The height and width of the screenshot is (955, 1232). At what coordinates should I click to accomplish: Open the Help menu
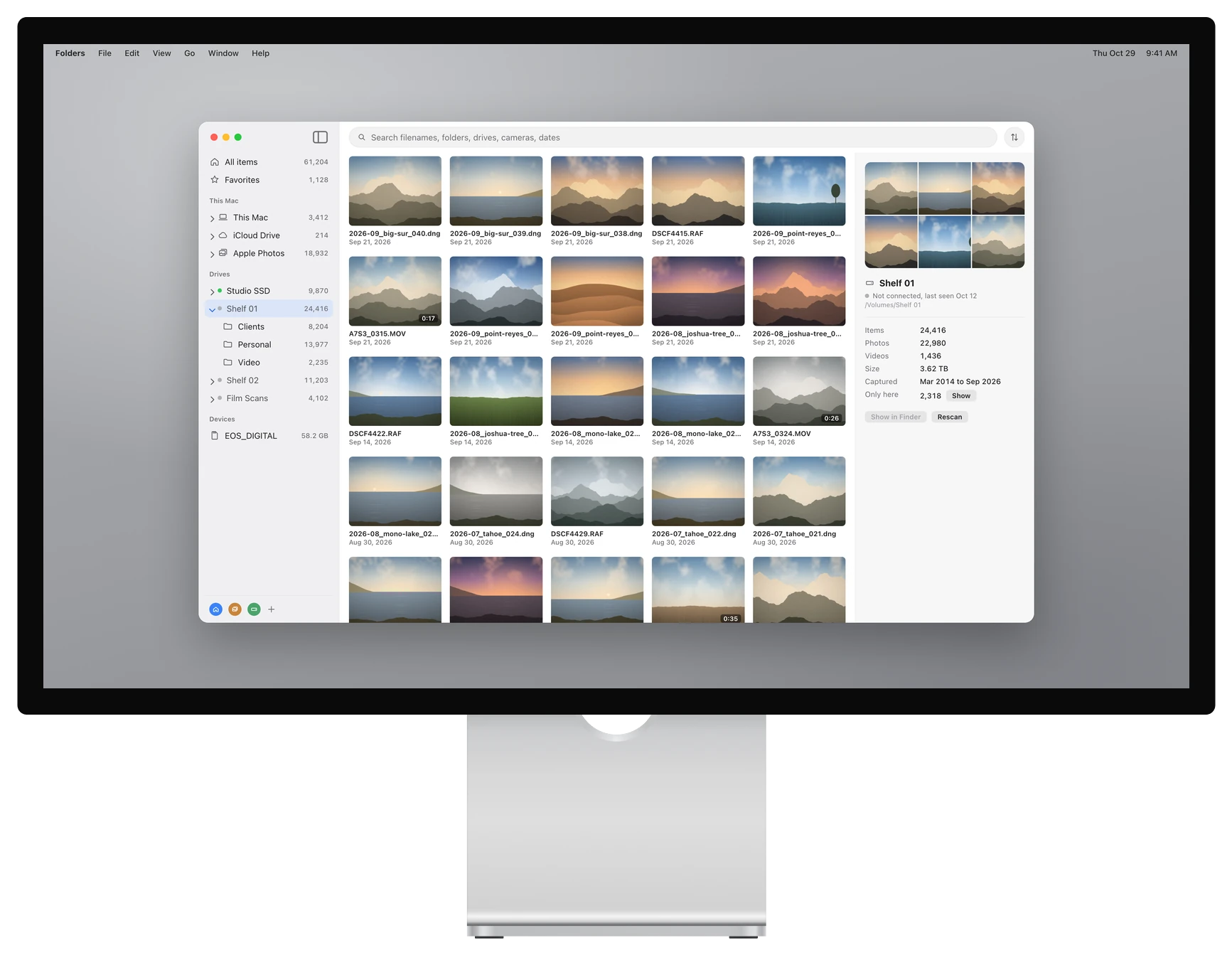click(260, 53)
